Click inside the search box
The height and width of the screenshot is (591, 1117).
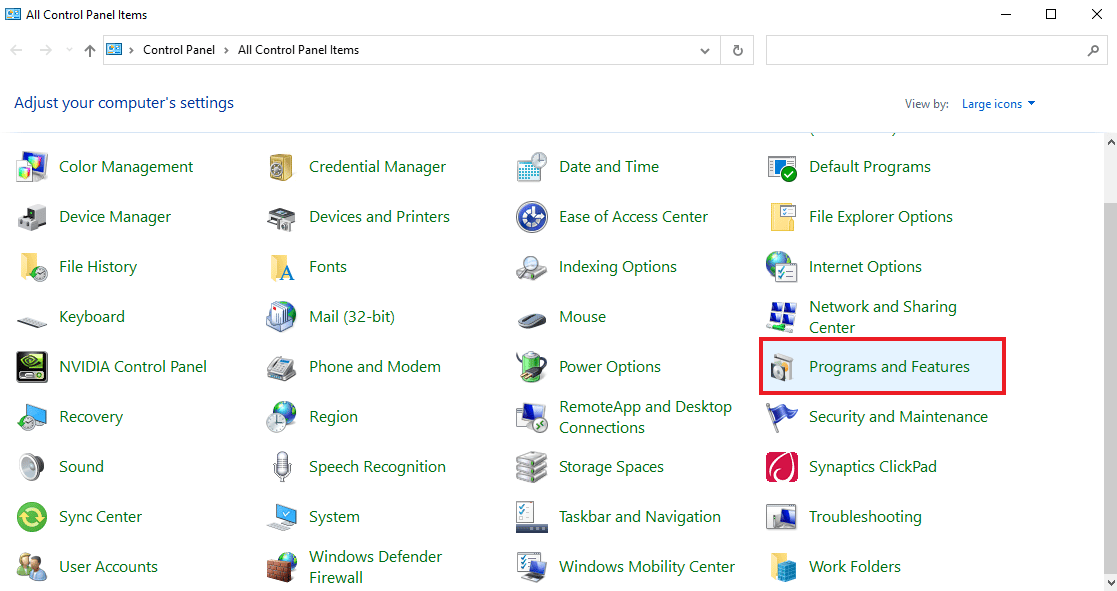(930, 49)
